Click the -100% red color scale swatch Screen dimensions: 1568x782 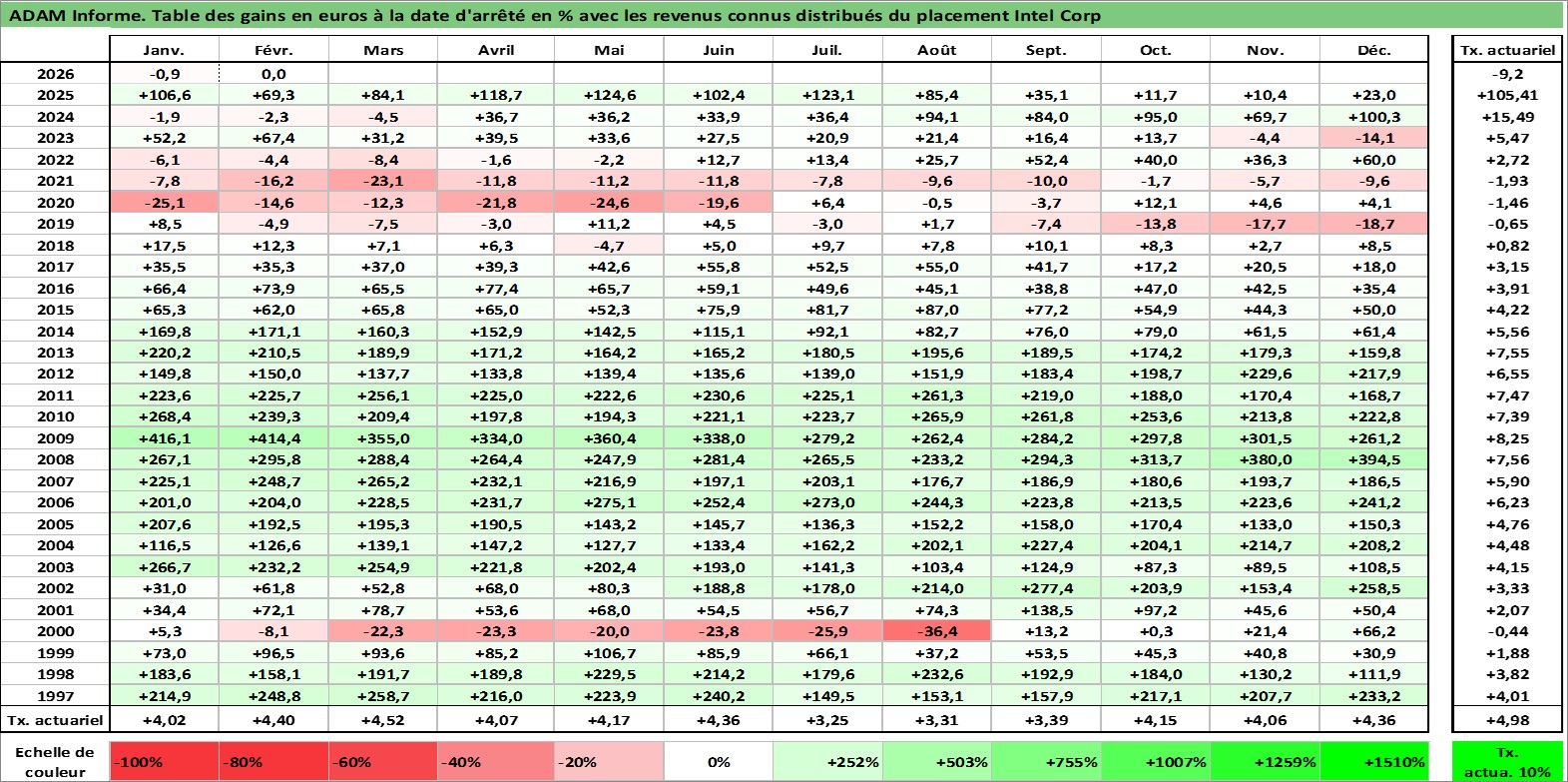tap(164, 761)
